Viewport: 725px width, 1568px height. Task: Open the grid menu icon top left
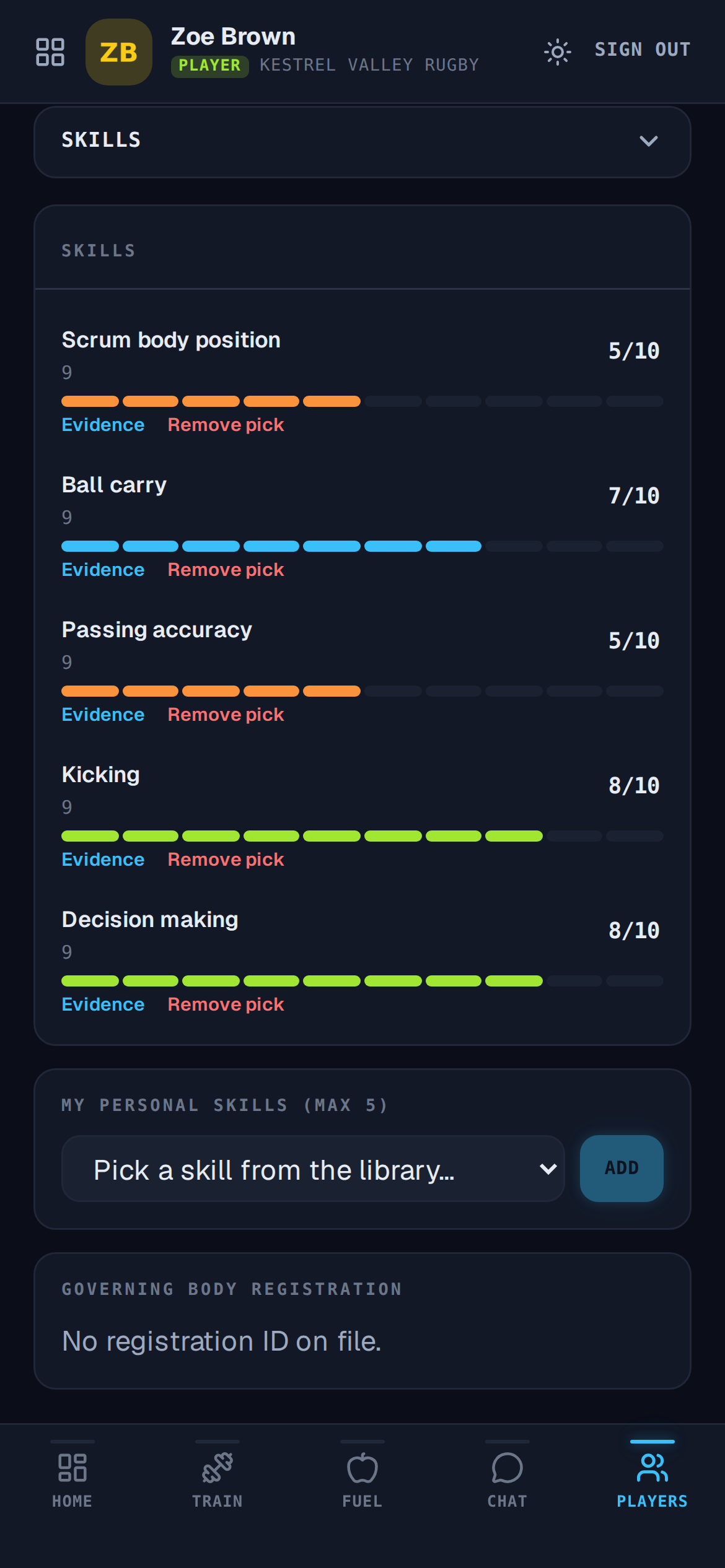pyautogui.click(x=50, y=52)
